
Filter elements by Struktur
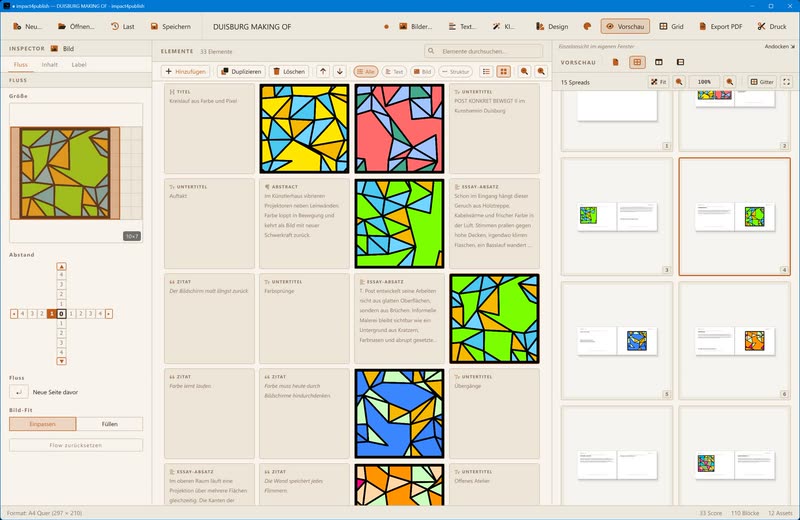tap(455, 71)
